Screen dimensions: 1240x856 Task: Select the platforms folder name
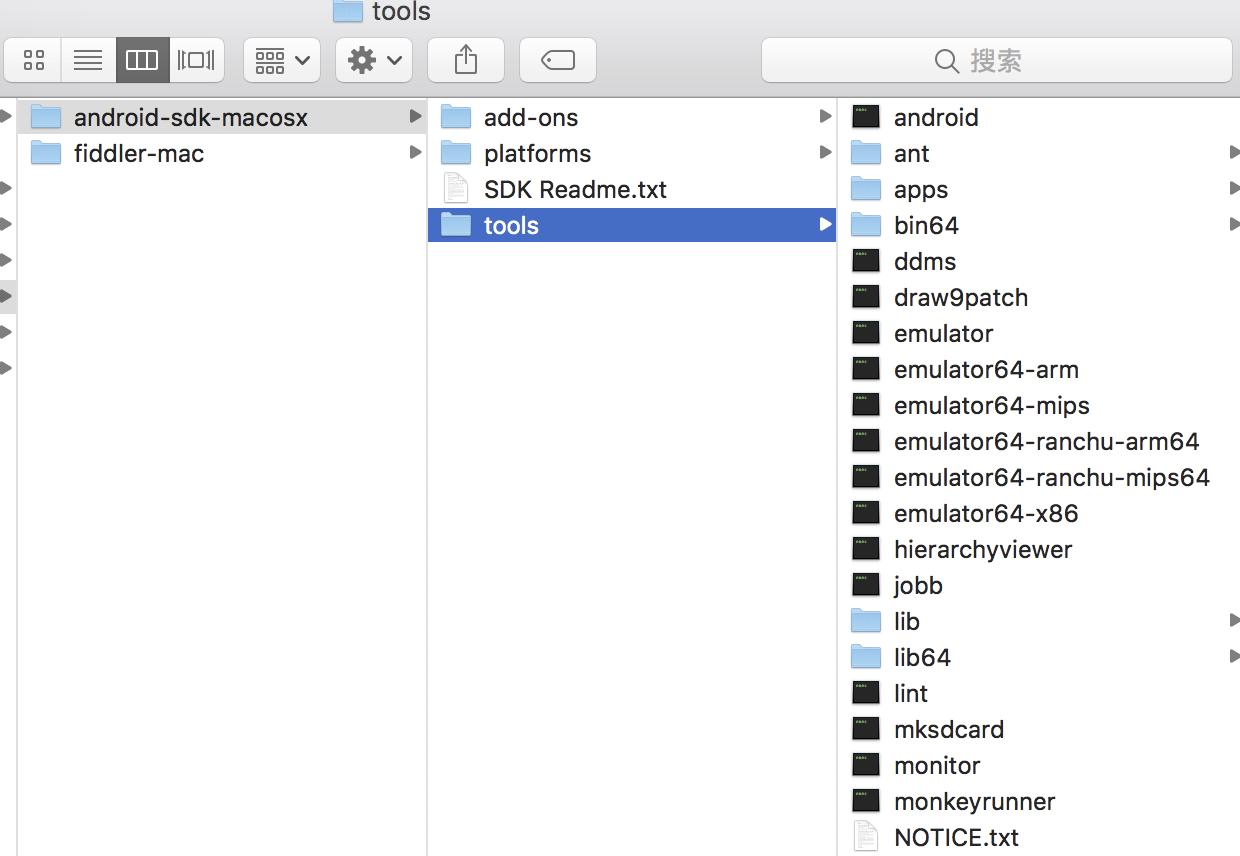pos(537,153)
